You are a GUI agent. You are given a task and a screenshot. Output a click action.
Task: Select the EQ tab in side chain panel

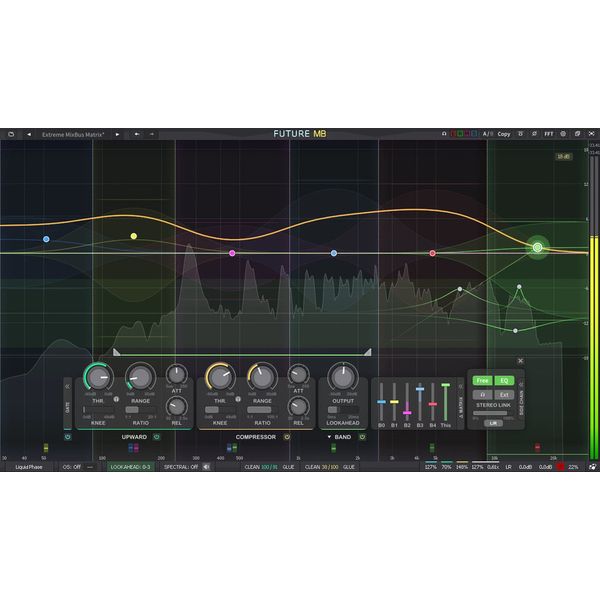[504, 380]
